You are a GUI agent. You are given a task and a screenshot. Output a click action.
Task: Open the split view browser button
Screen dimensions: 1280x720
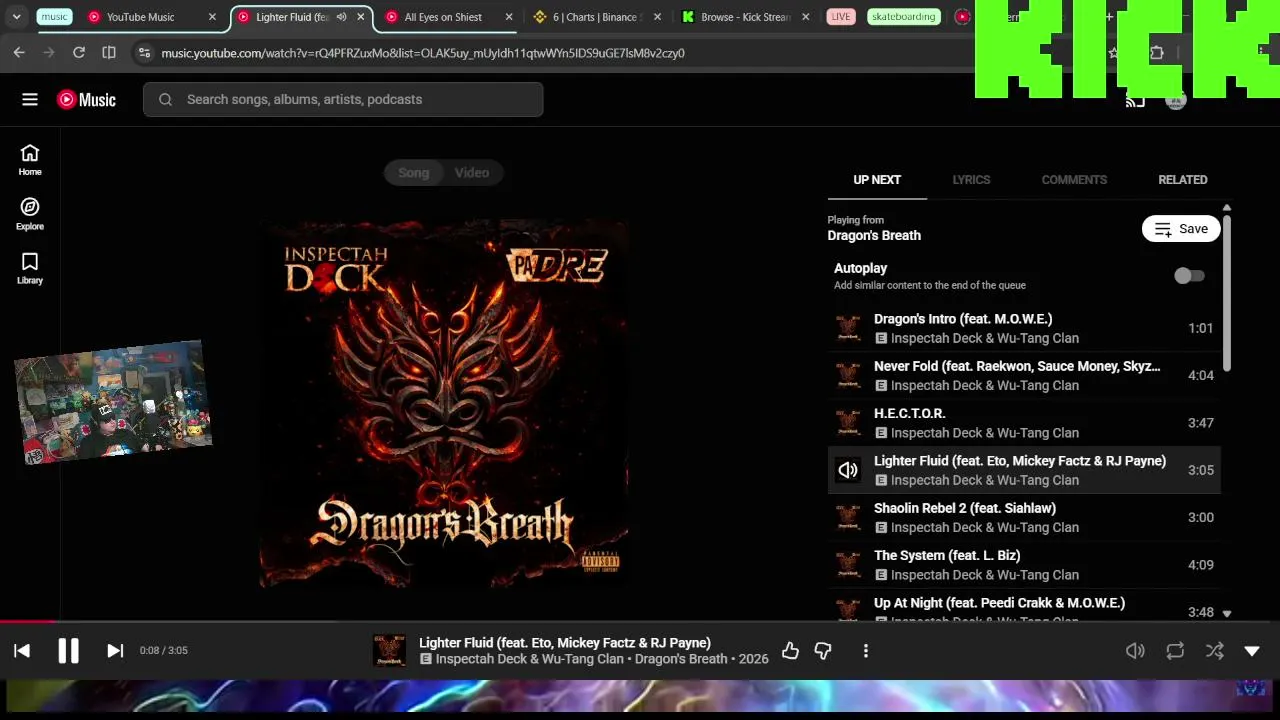(109, 52)
